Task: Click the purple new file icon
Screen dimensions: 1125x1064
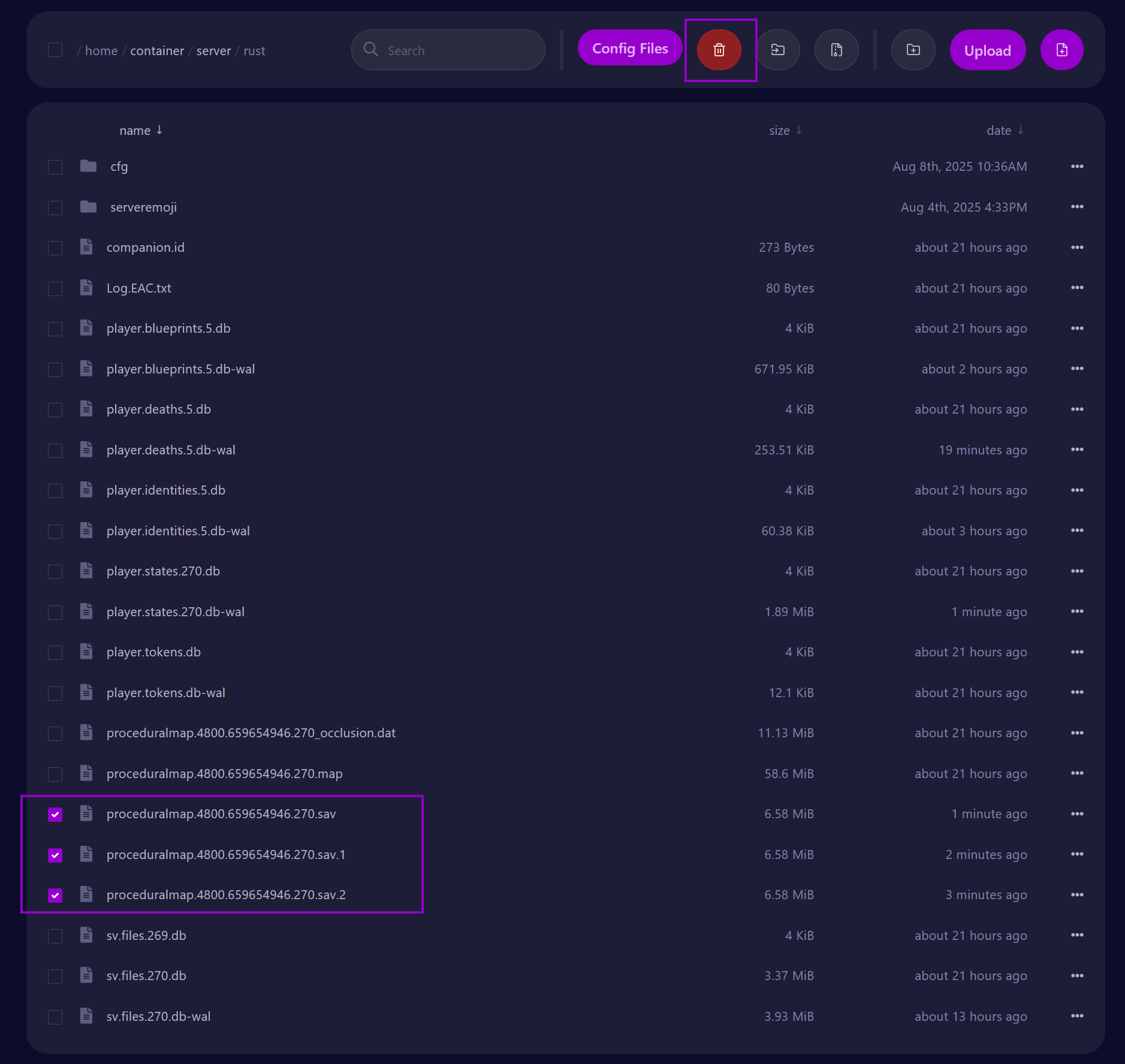Action: point(1061,50)
